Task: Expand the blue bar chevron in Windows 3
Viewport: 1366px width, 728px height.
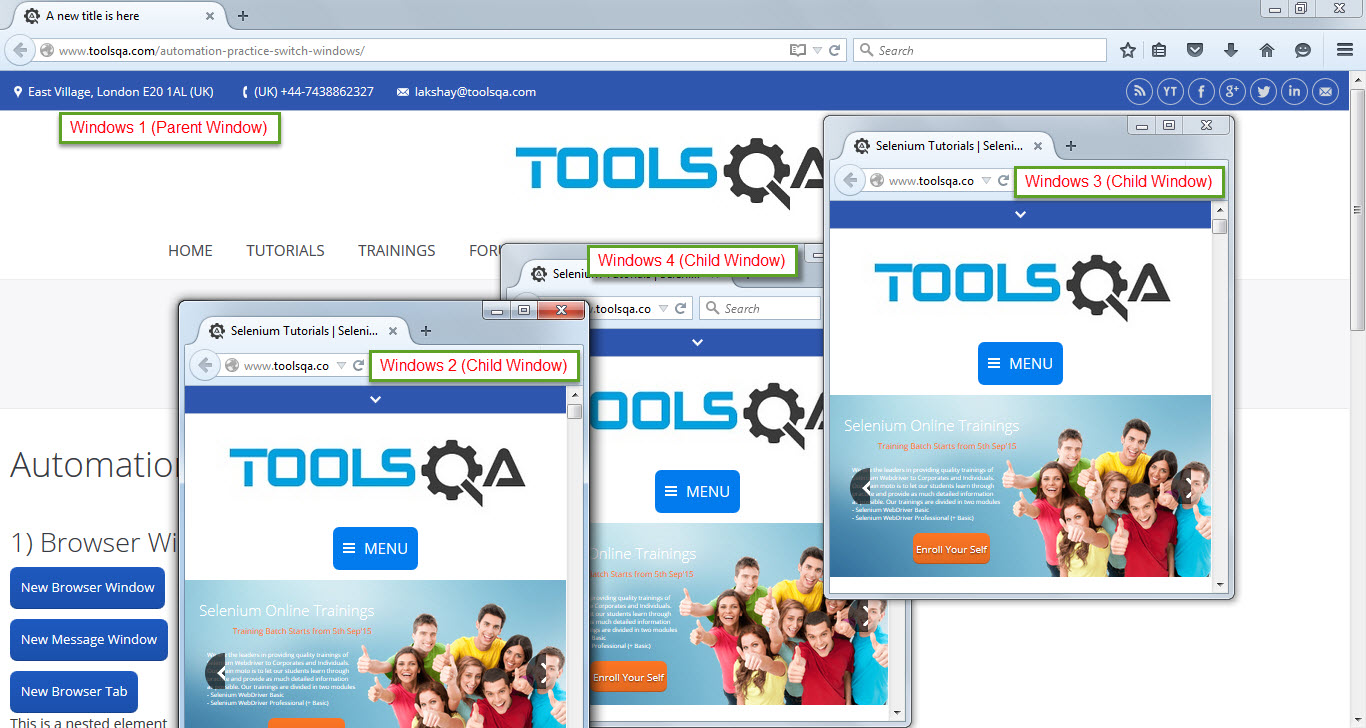Action: click(x=1020, y=214)
